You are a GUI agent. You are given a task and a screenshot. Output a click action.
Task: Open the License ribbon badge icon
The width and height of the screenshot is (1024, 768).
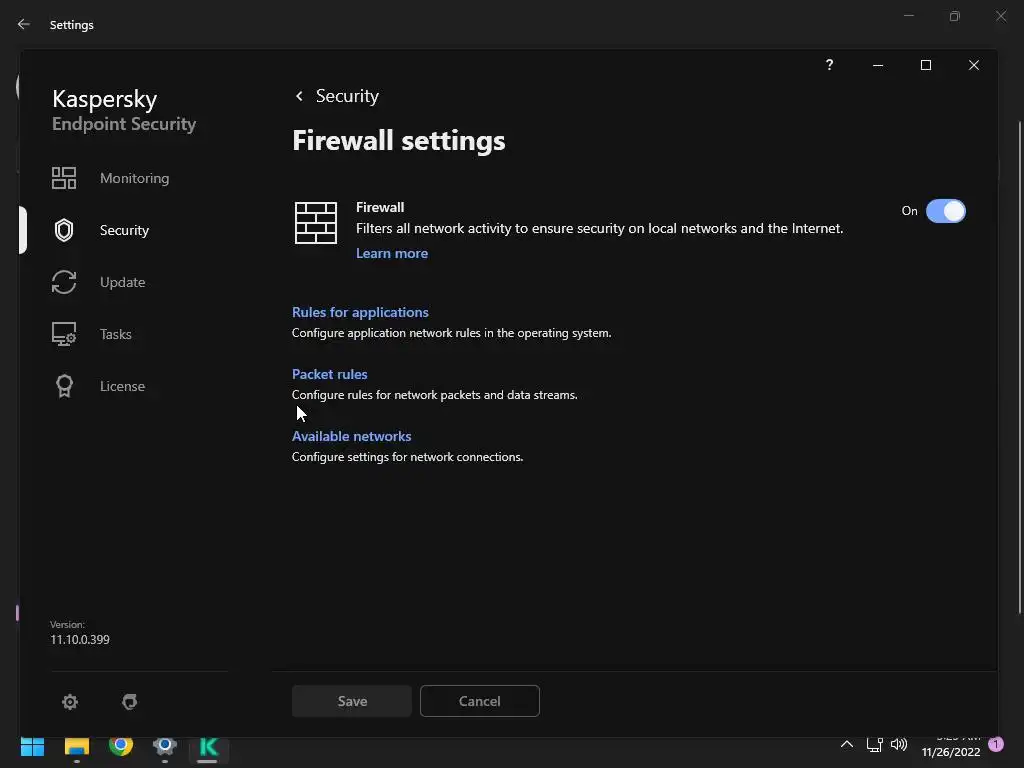click(x=64, y=386)
